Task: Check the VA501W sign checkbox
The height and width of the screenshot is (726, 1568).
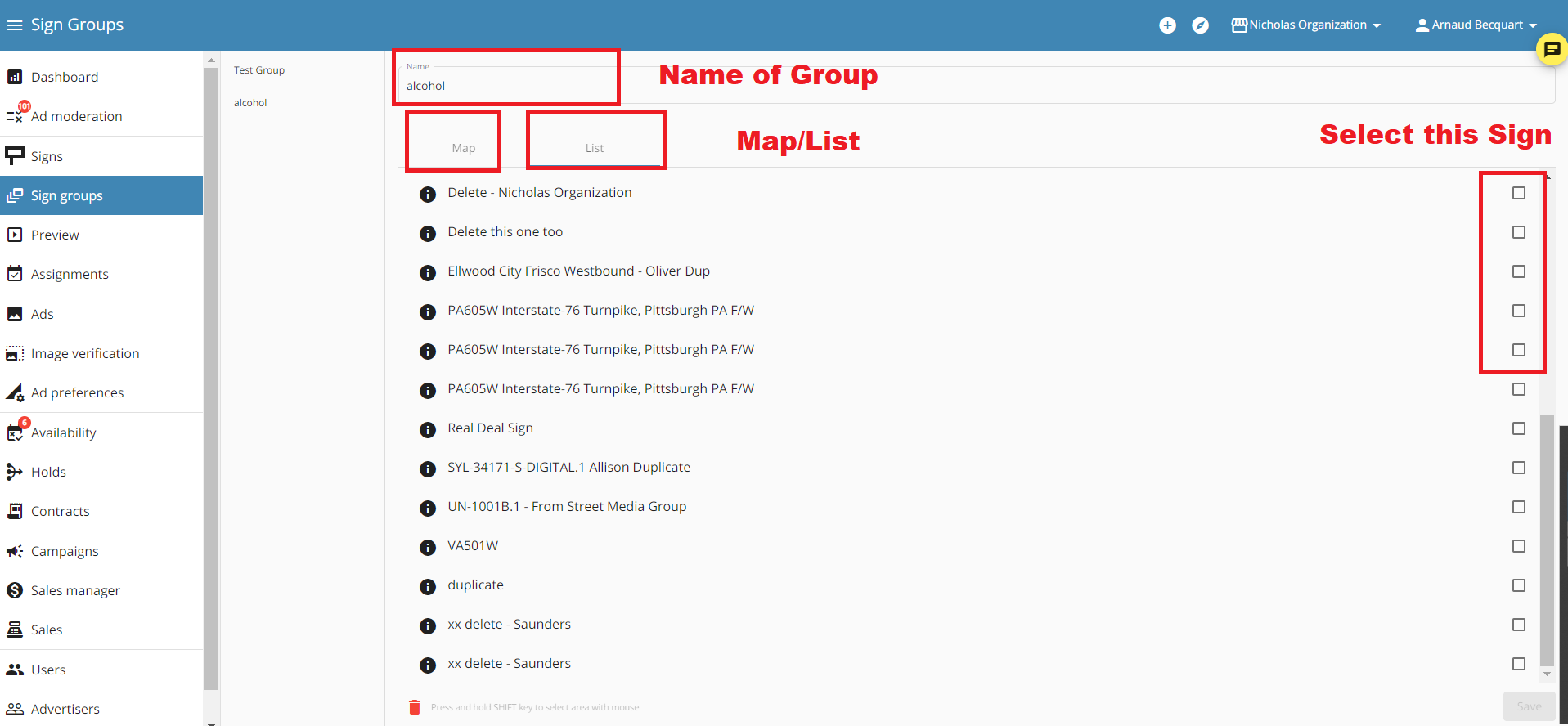Action: tap(1519, 546)
